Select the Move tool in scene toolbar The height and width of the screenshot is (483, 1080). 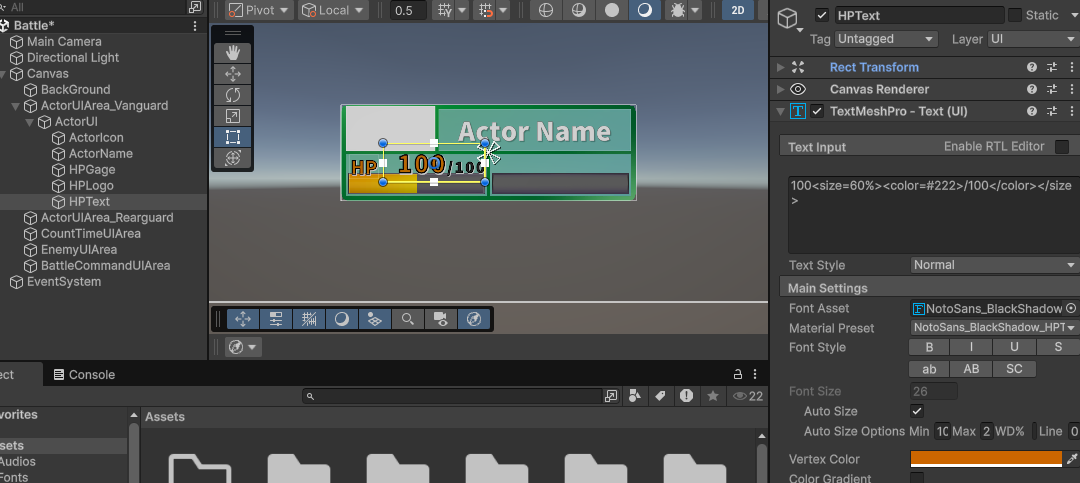(233, 74)
